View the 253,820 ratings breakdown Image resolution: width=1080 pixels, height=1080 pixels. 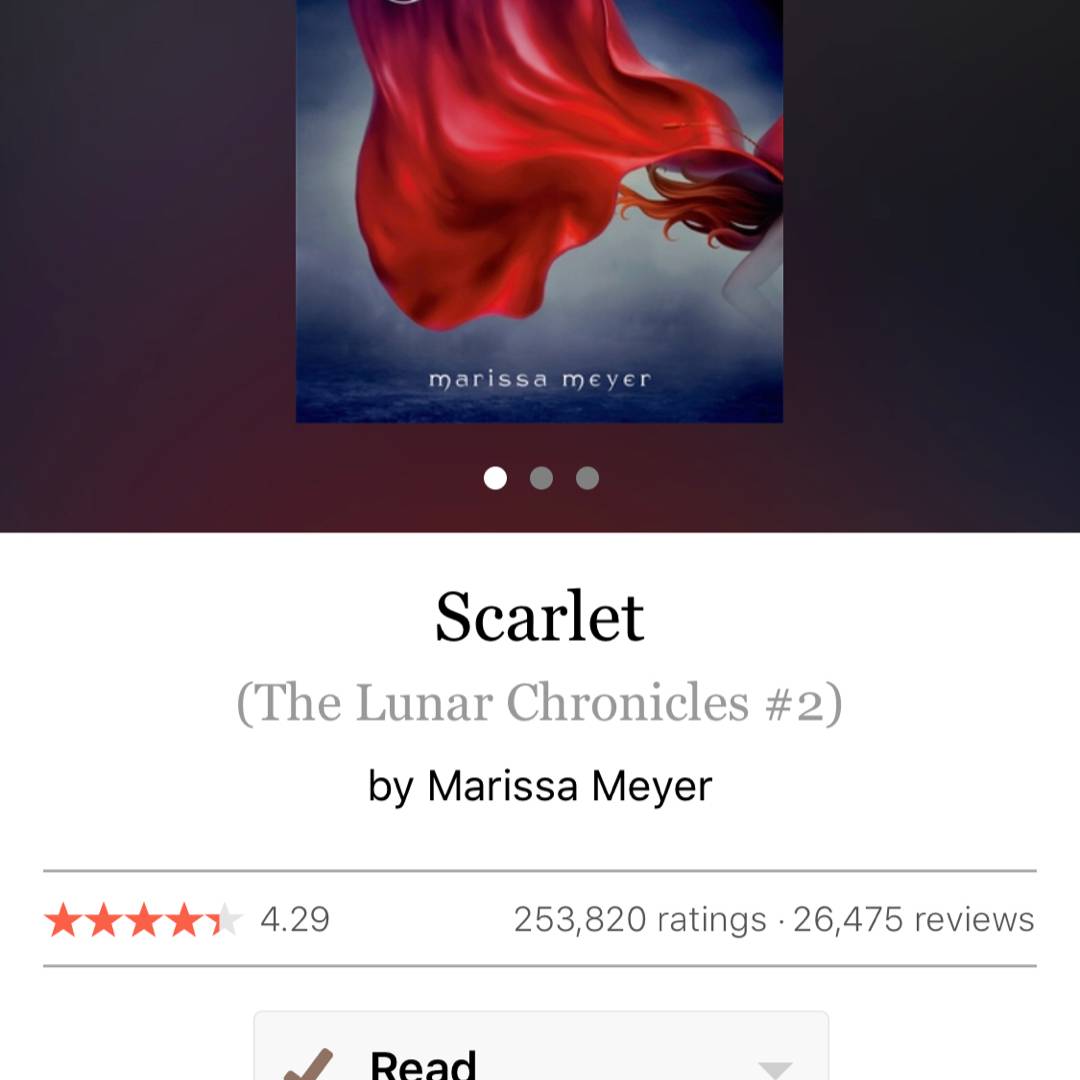coord(640,920)
